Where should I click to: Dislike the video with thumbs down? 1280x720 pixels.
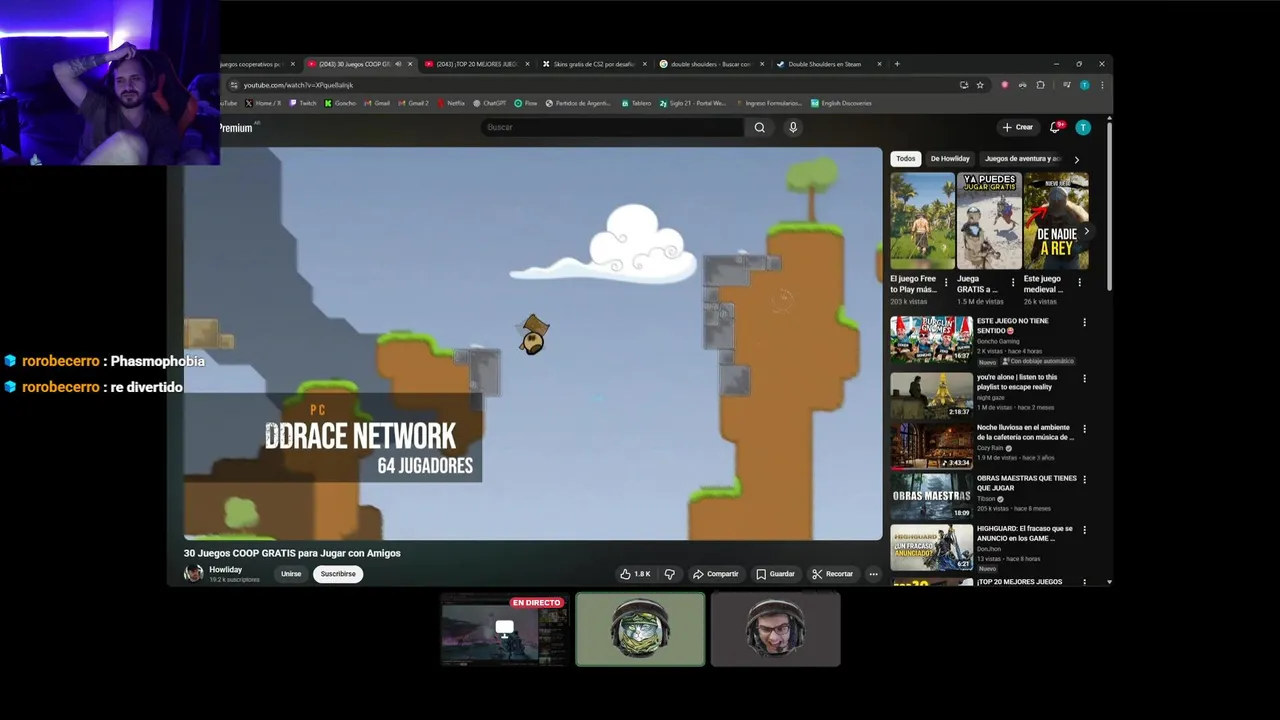tap(670, 574)
